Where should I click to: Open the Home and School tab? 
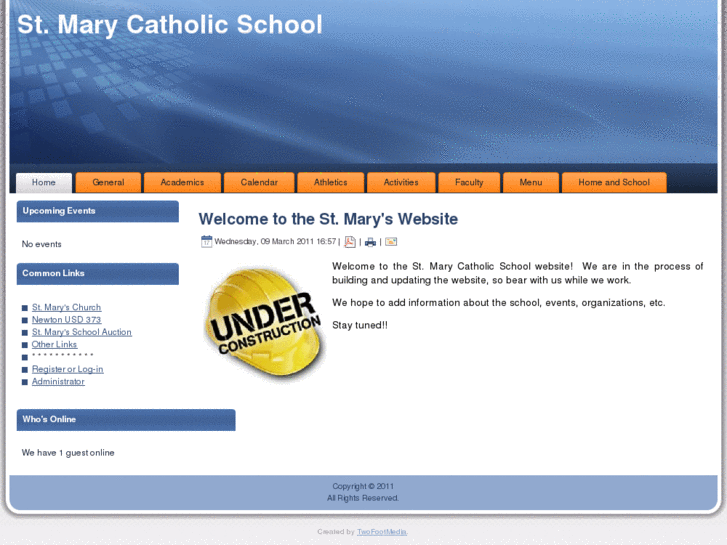(x=614, y=183)
